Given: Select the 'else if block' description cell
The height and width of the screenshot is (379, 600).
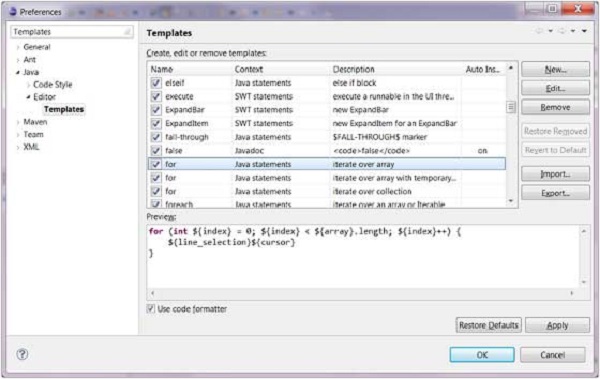Looking at the screenshot, I should (x=354, y=83).
